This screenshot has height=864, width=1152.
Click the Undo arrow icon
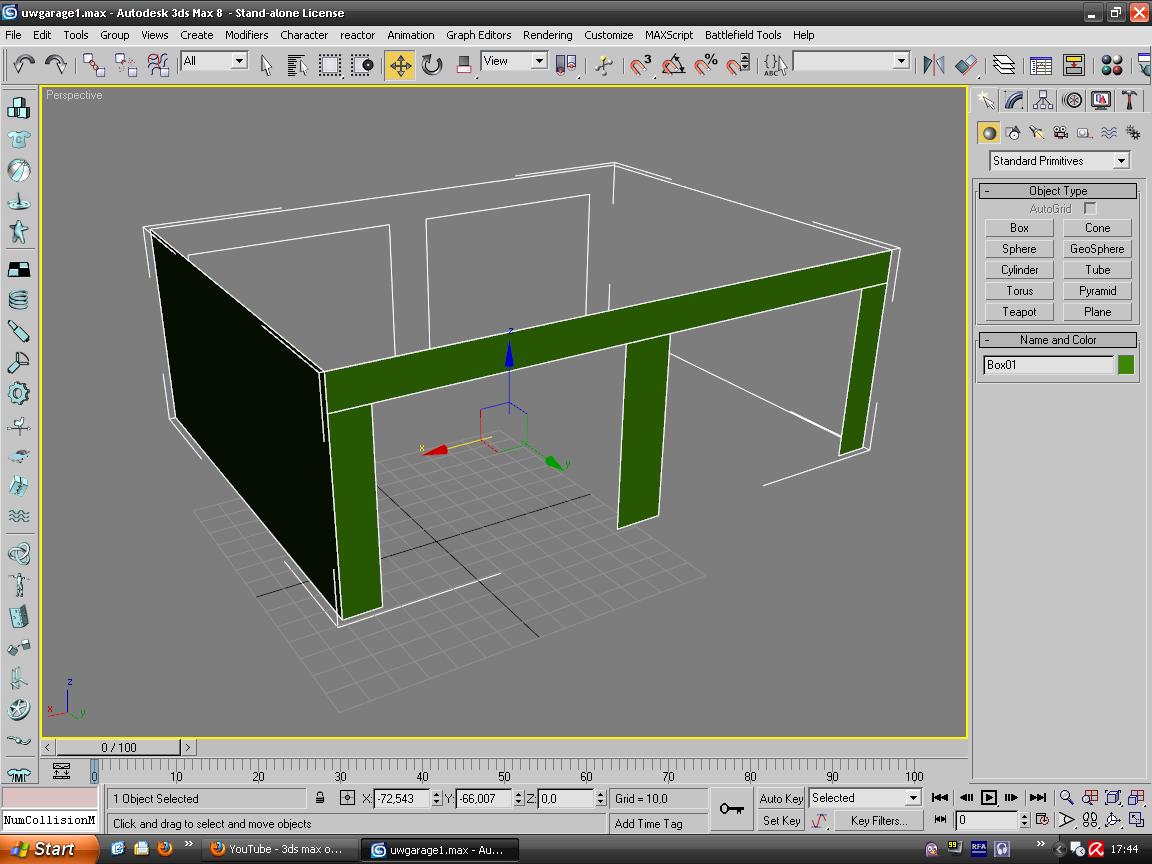click(x=24, y=65)
